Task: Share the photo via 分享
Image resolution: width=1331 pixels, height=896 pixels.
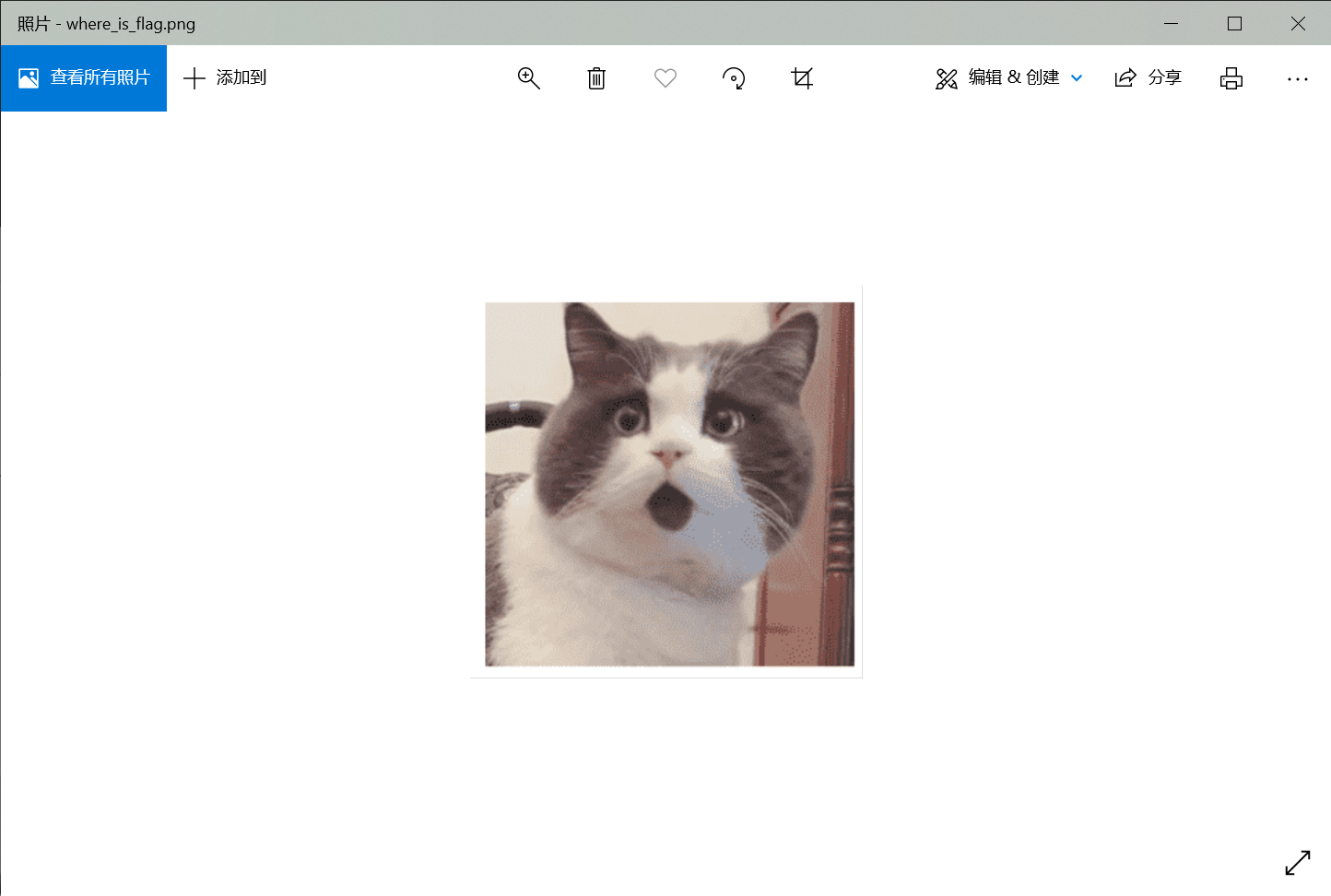Action: (x=1148, y=78)
